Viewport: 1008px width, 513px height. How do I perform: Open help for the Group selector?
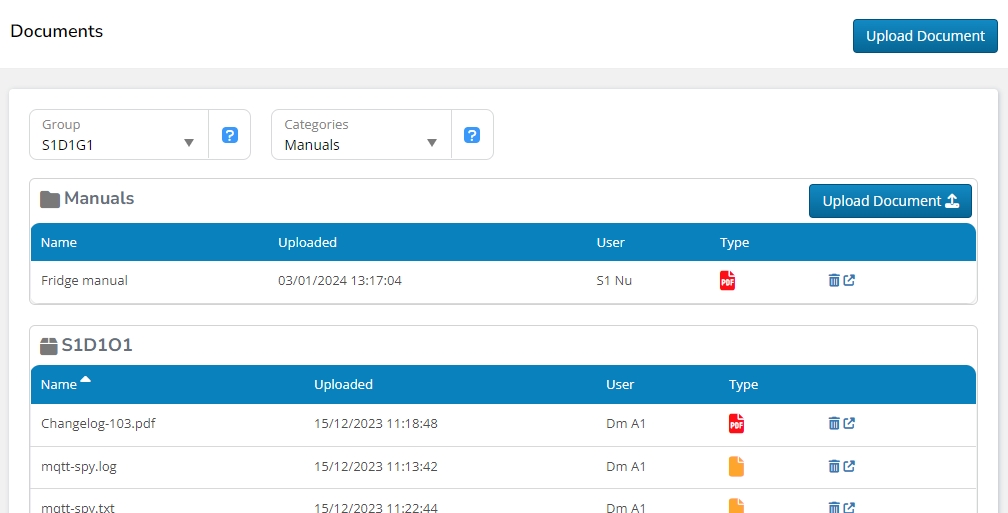(x=230, y=135)
